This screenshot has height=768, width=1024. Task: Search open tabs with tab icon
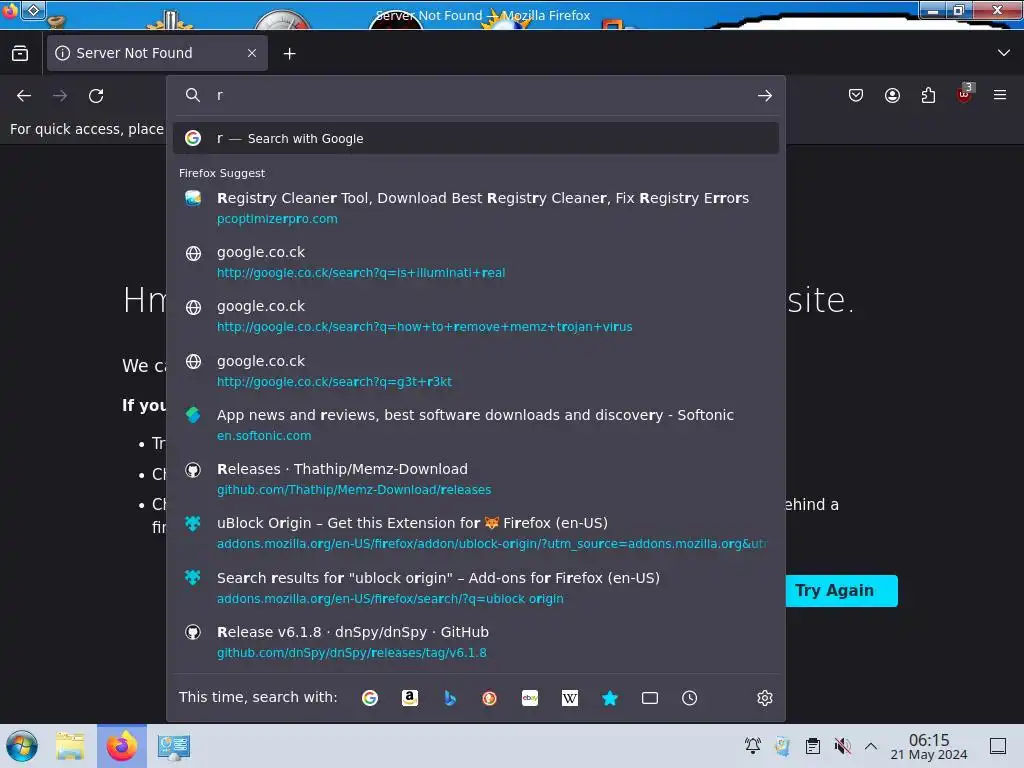(x=650, y=698)
